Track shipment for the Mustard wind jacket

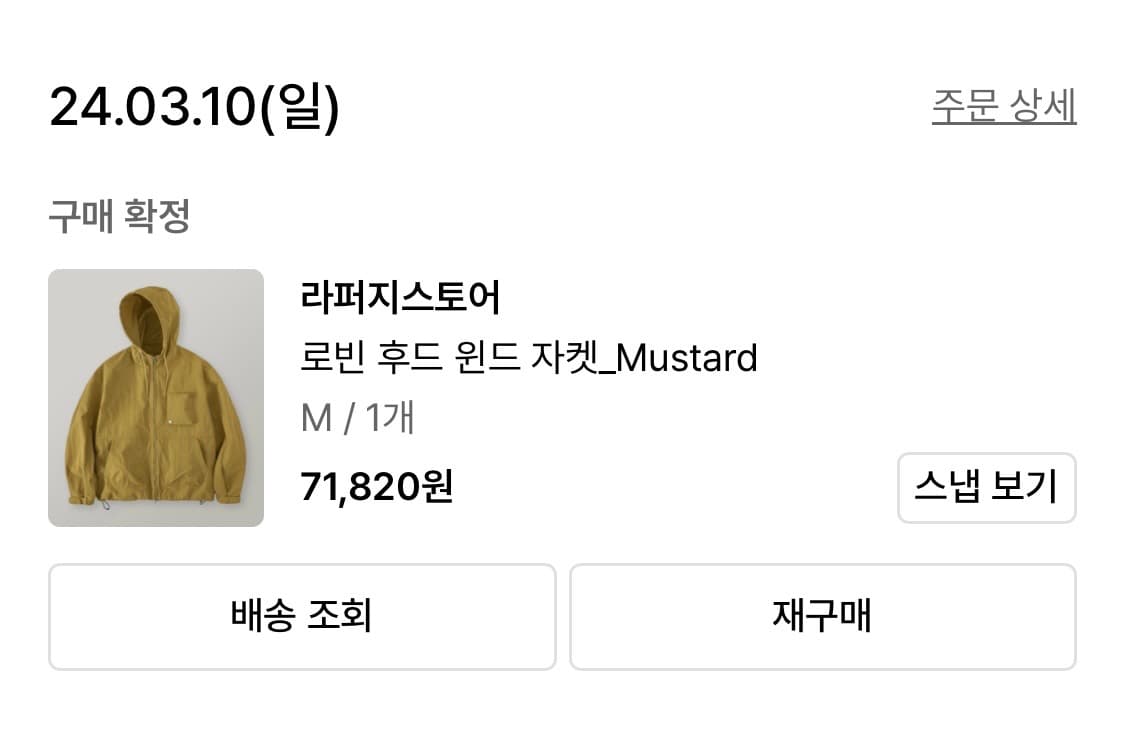pos(300,617)
